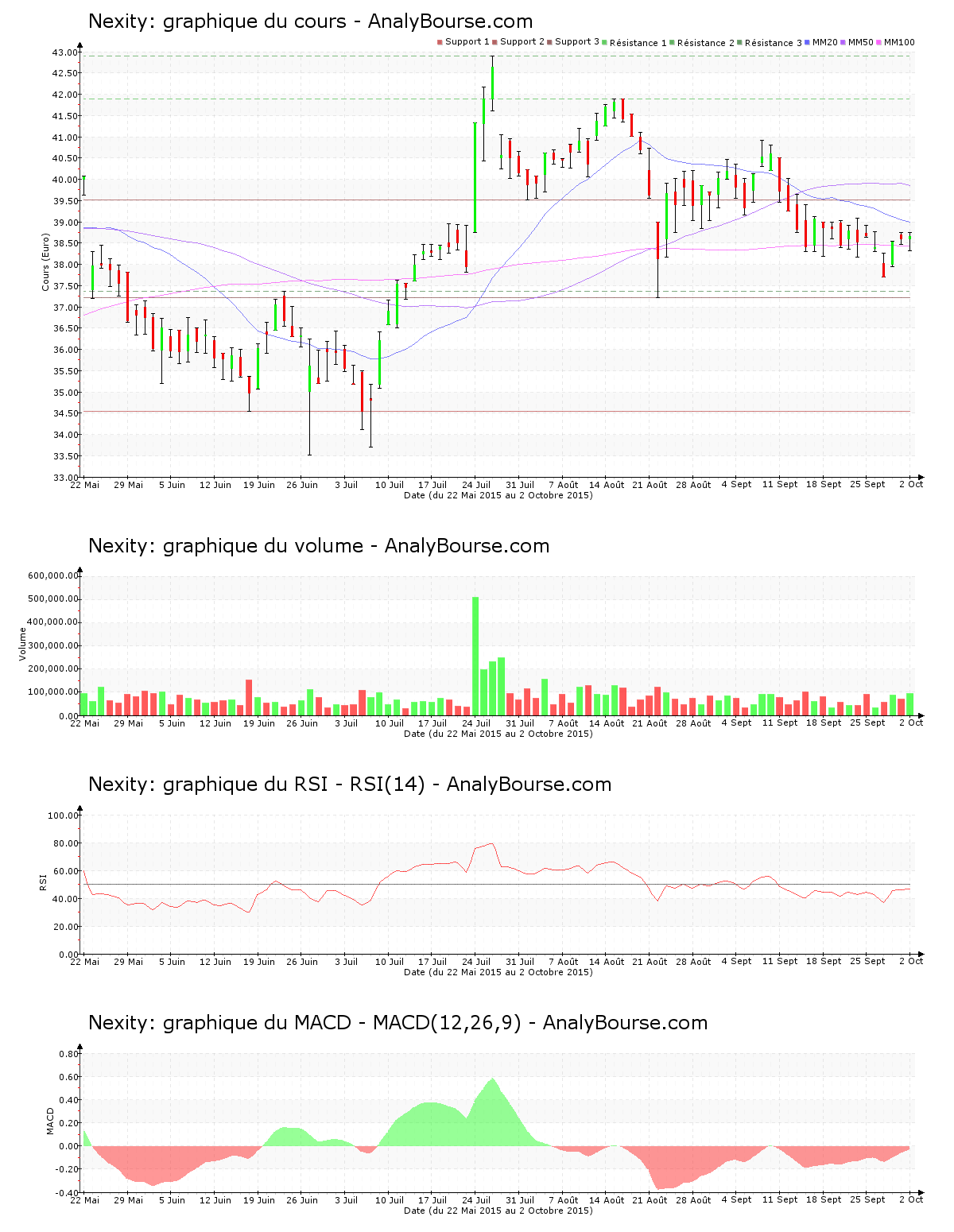954x1232 pixels.
Task: Click the blue MM20 legend swatch
Action: tap(808, 42)
